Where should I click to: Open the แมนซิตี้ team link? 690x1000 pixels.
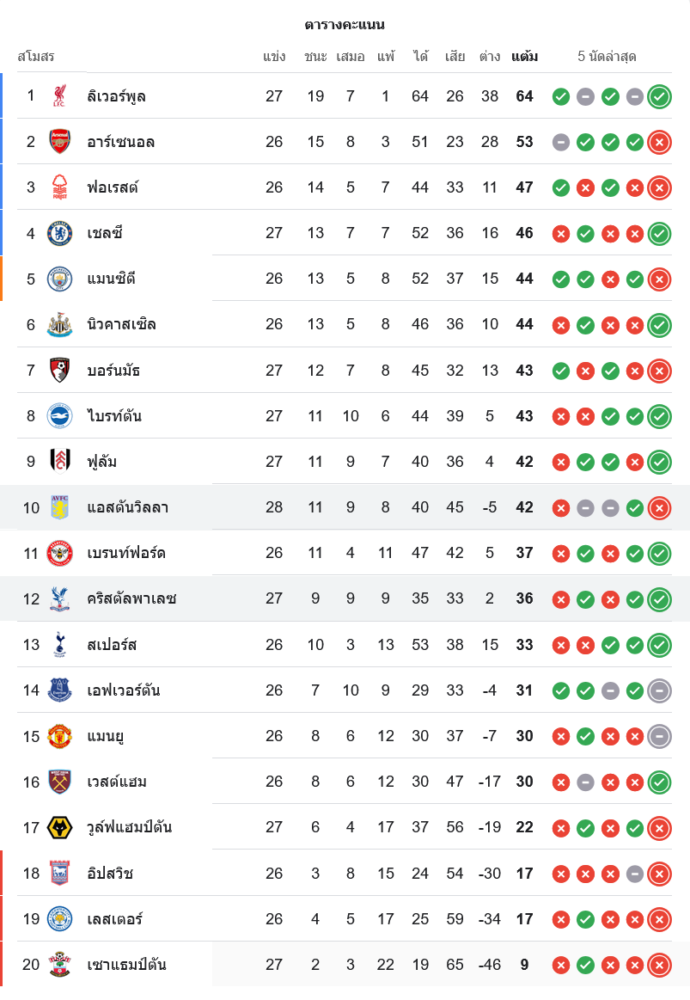[111, 279]
